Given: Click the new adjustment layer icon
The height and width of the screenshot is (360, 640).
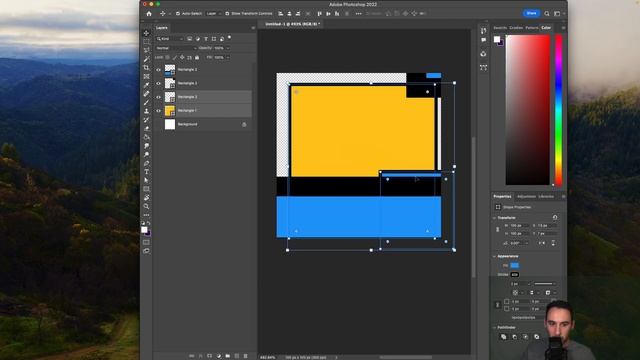Looking at the screenshot, I should click(218, 356).
